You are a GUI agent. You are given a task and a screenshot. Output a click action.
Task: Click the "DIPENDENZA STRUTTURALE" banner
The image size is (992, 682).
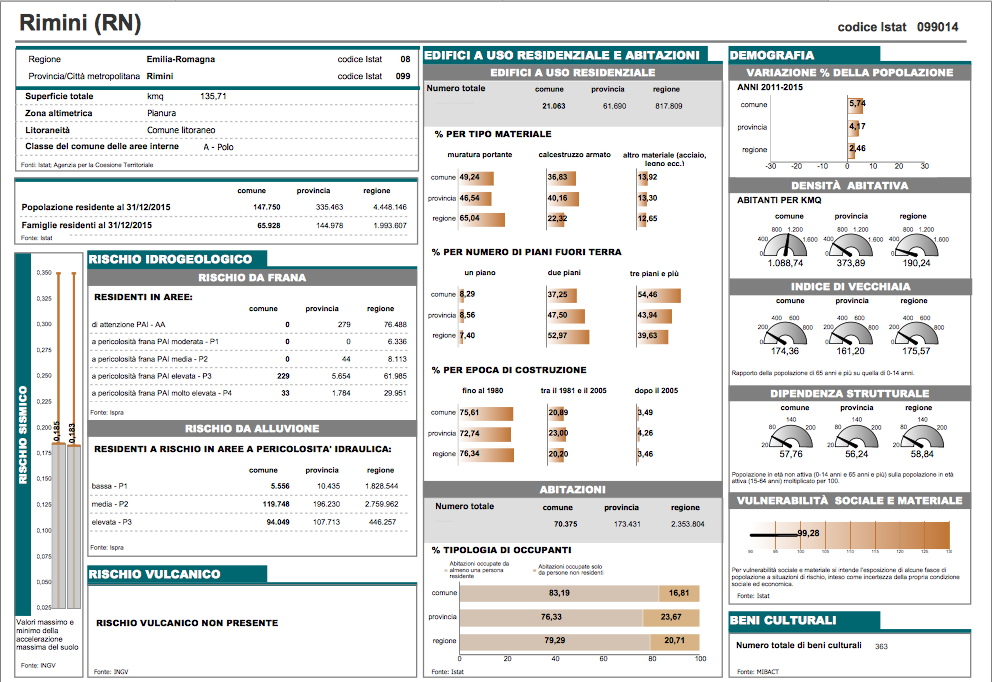(x=850, y=394)
